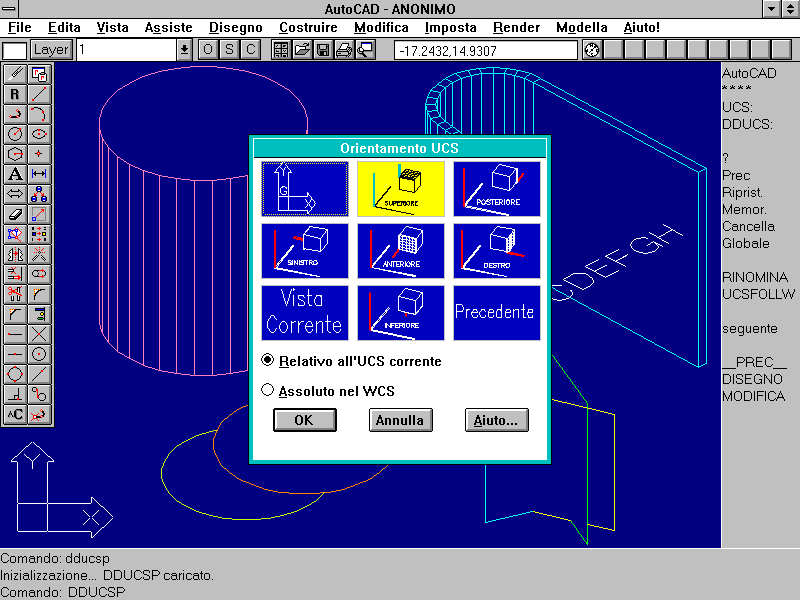Select the 'Vista Corrente' tile
Viewport: 800px width, 600px height.
coord(305,312)
